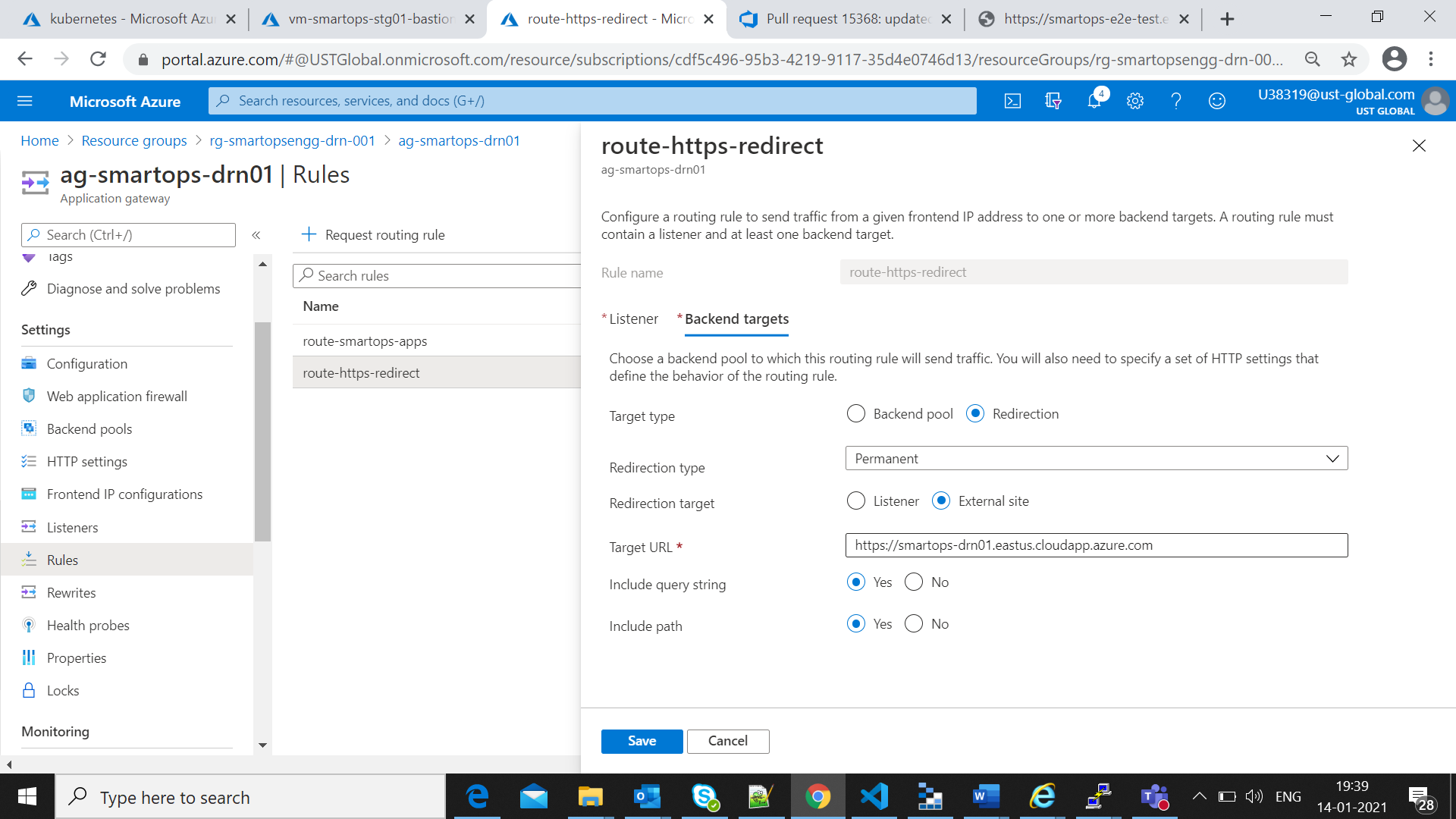Image resolution: width=1456 pixels, height=819 pixels.
Task: Select Backend pool target type
Action: click(856, 413)
